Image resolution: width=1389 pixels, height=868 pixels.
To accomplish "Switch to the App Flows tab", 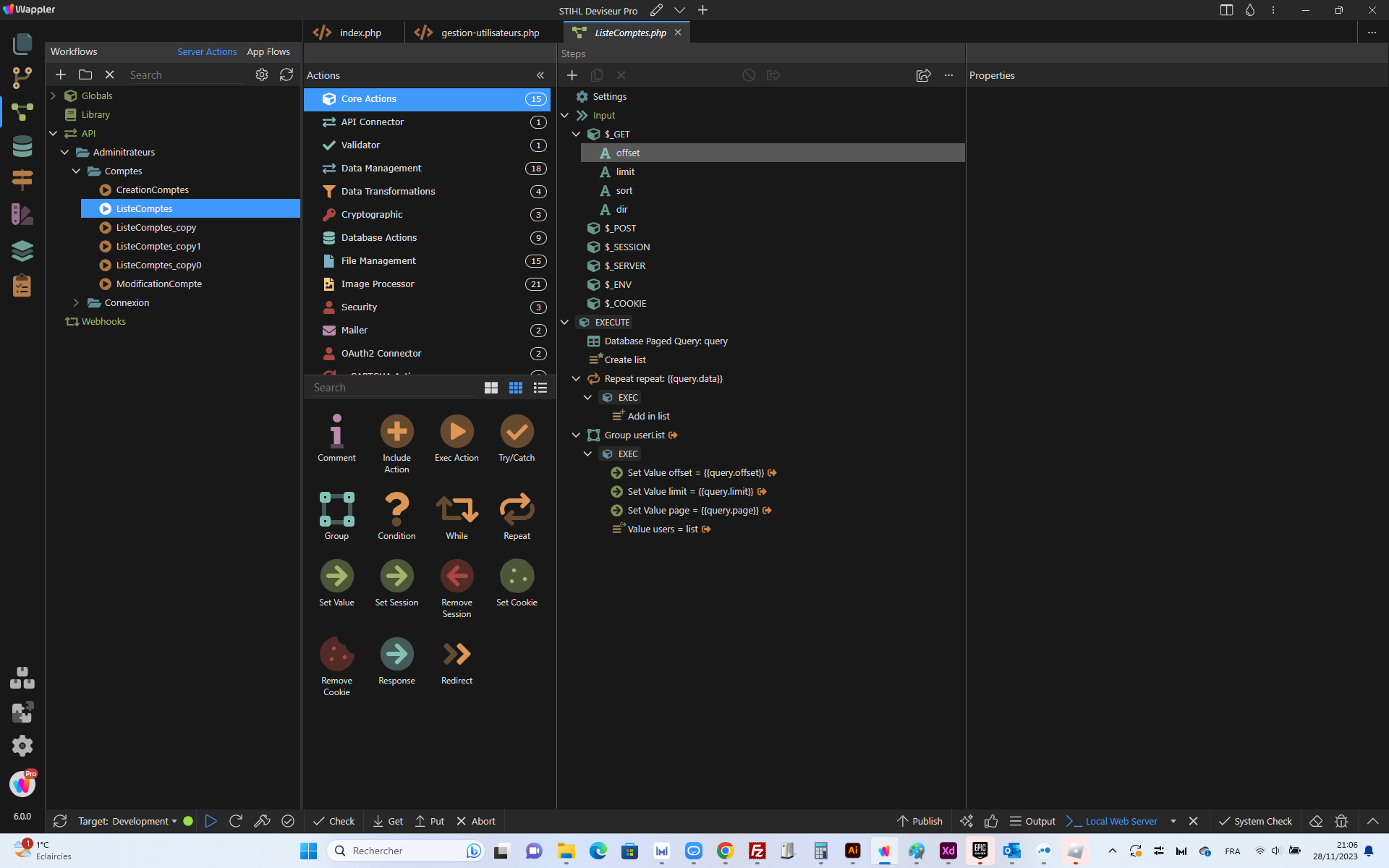I will 268,51.
